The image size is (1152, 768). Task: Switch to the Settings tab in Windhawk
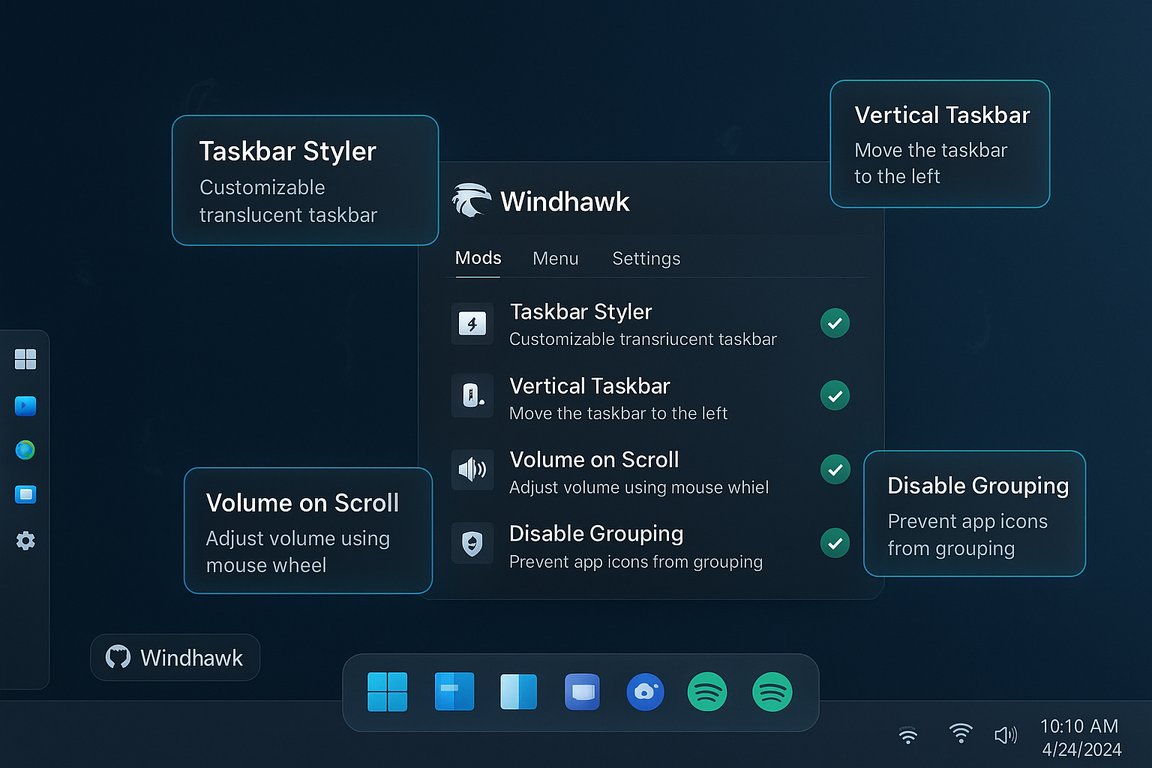tap(646, 258)
